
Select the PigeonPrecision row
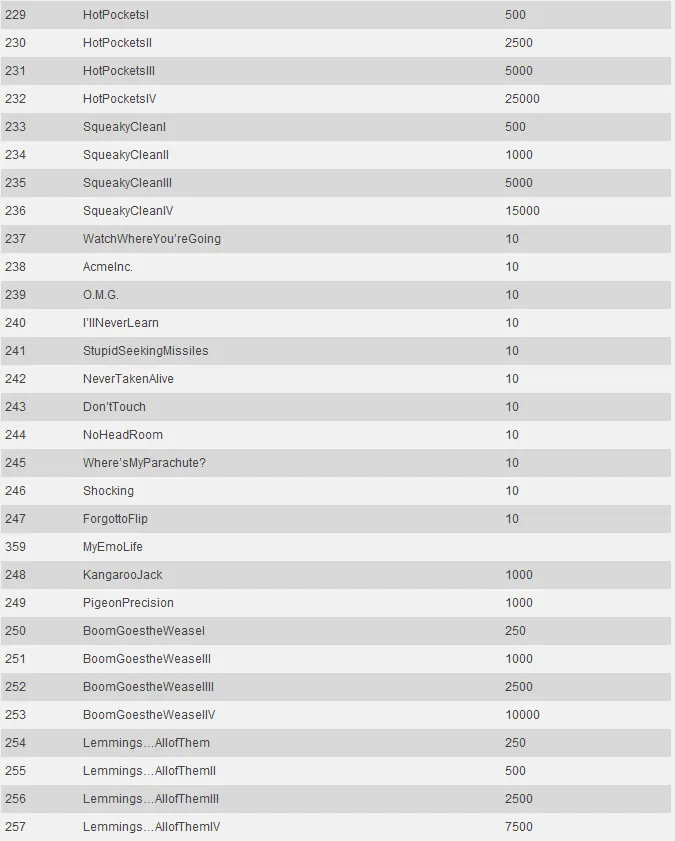tap(128, 603)
